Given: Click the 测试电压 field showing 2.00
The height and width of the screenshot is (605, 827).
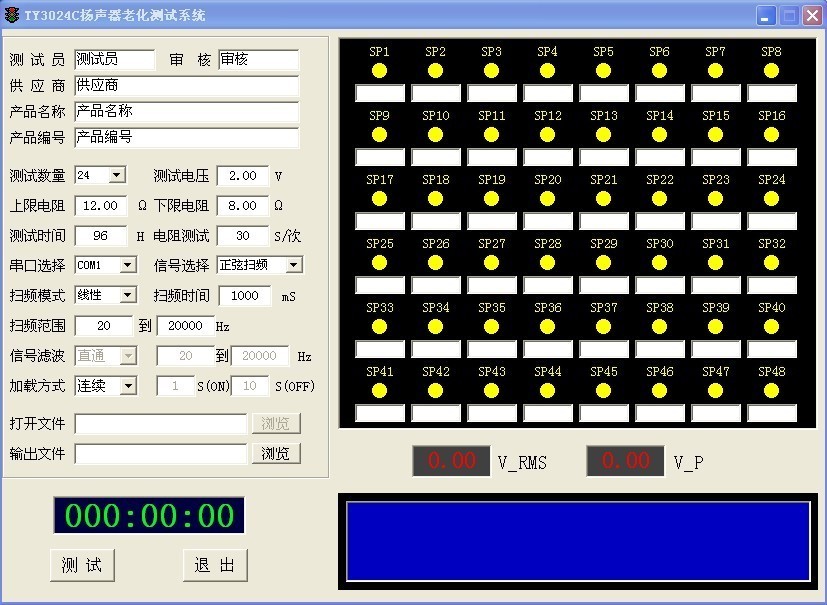Looking at the screenshot, I should pyautogui.click(x=243, y=176).
